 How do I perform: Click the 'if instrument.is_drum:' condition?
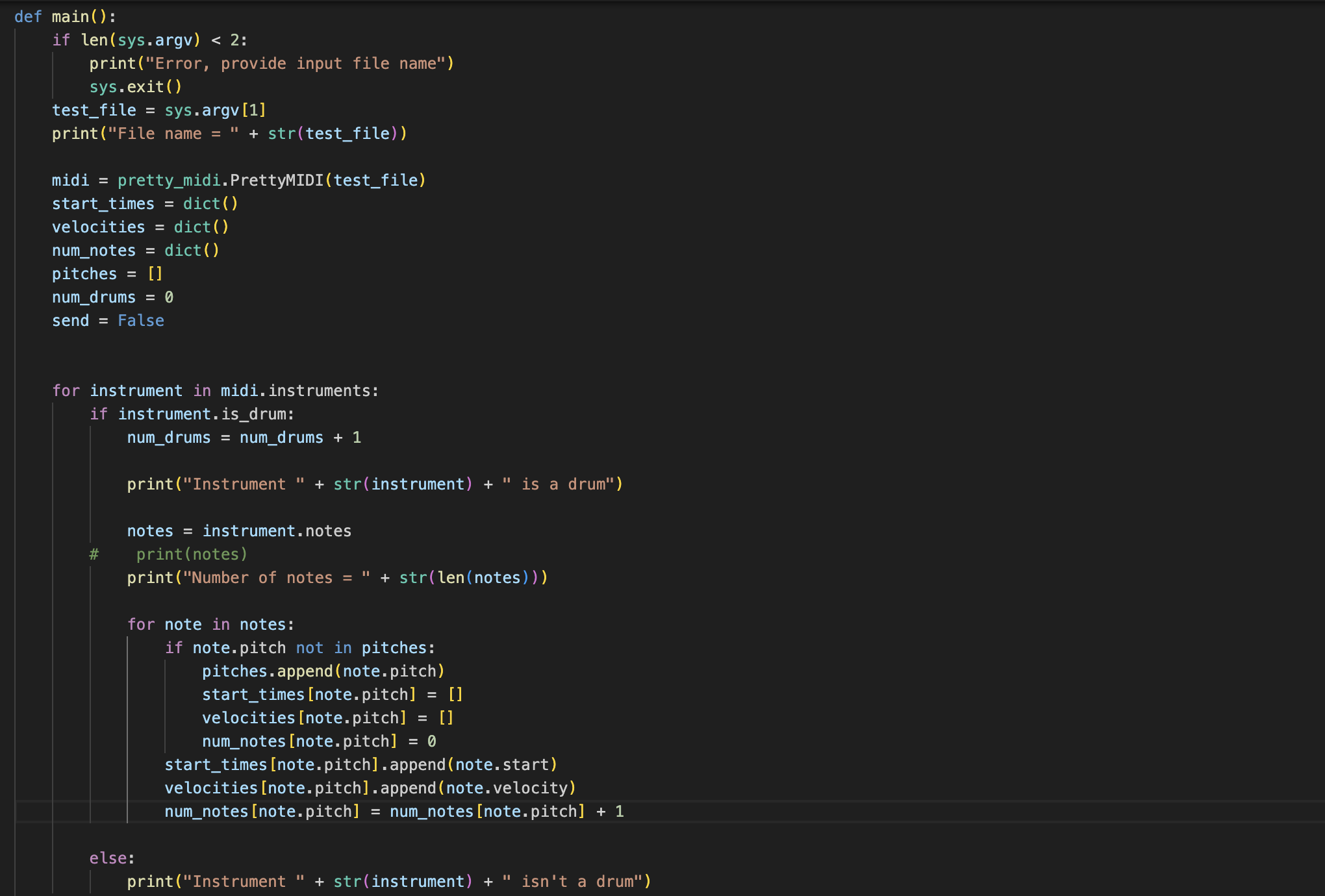192,414
